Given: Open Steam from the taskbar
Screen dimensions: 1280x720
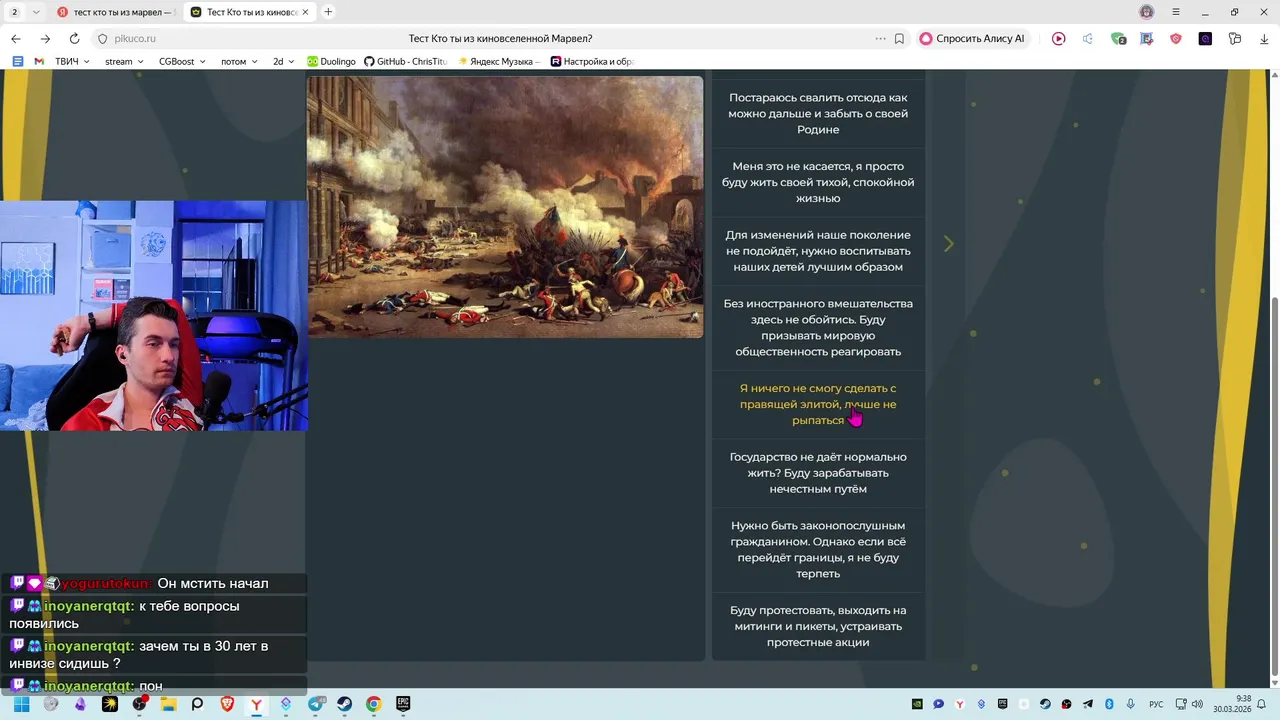Looking at the screenshot, I should 344,704.
